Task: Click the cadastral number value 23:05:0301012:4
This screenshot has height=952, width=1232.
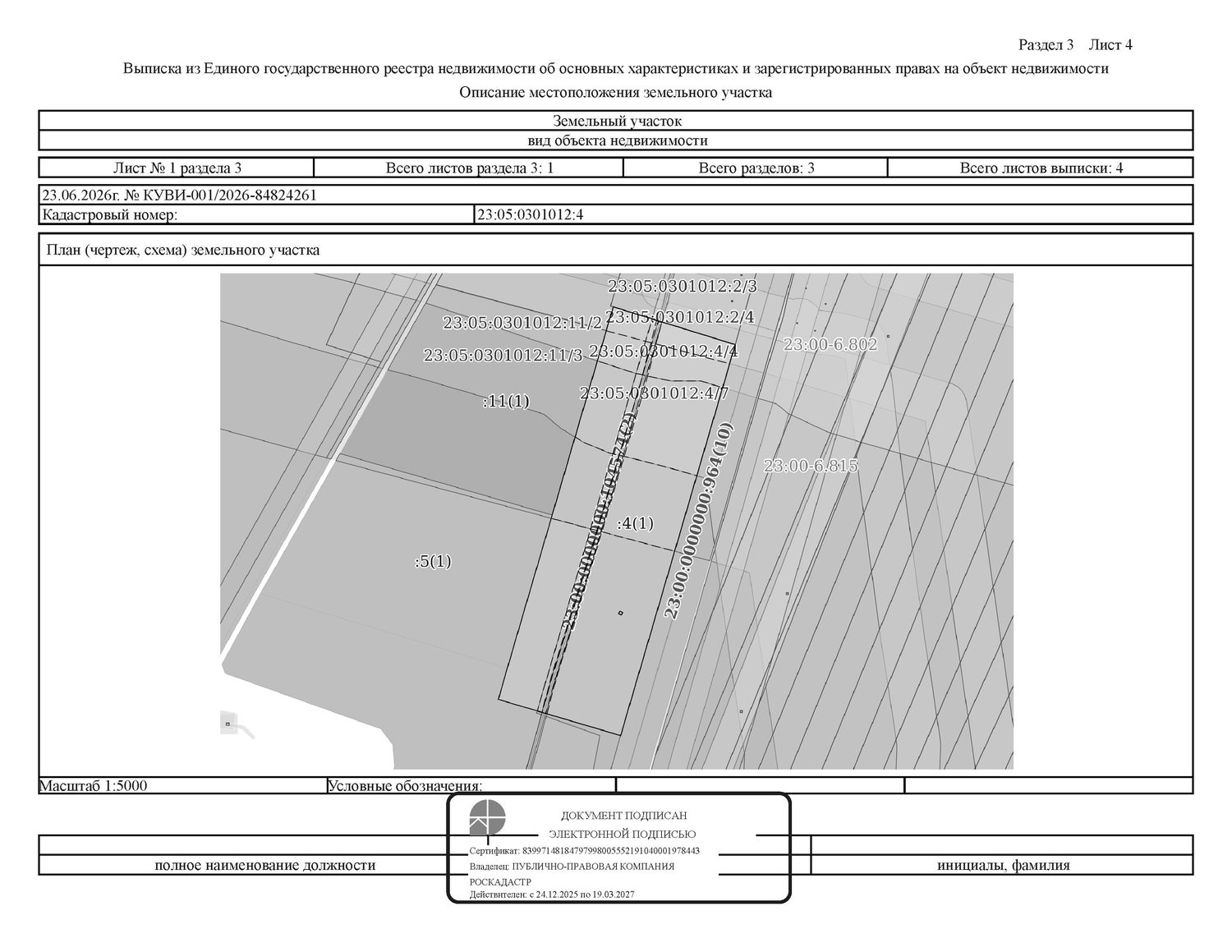Action: [x=530, y=215]
